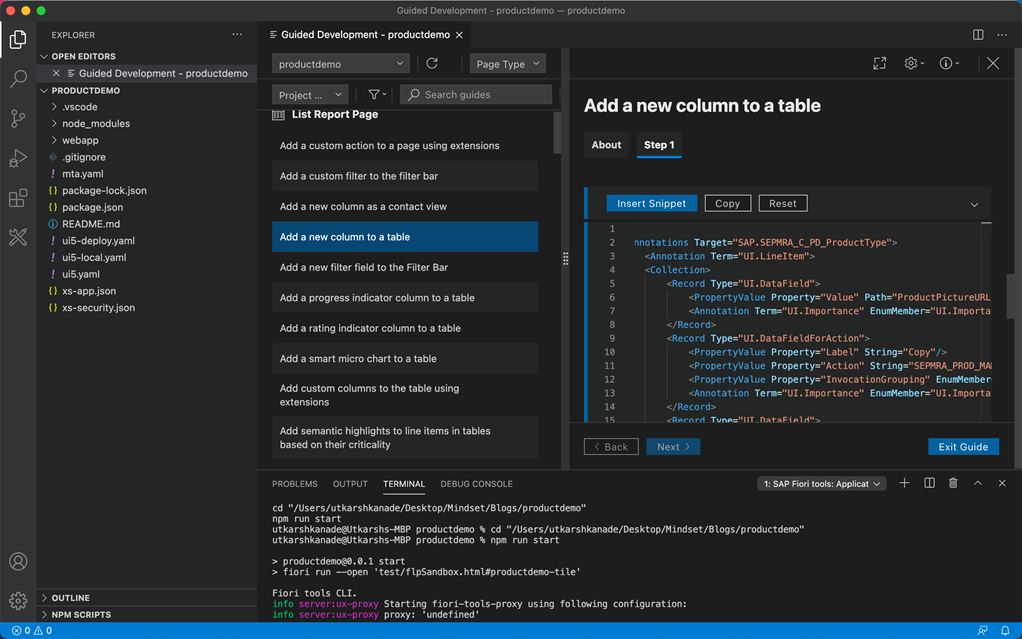Split the terminal panel
Viewport: 1022px width, 639px height.
coord(929,483)
